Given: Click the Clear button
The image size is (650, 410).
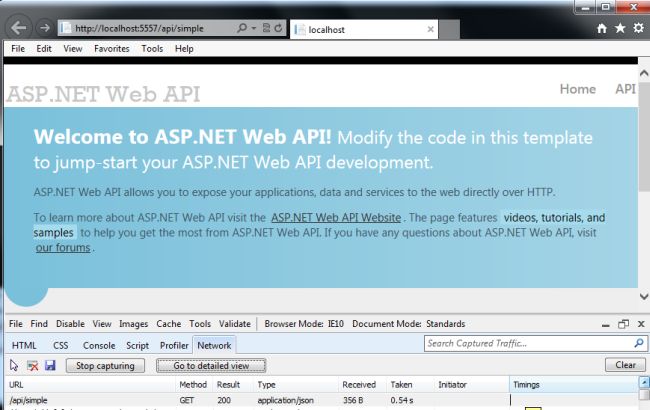Looking at the screenshot, I should click(625, 365).
